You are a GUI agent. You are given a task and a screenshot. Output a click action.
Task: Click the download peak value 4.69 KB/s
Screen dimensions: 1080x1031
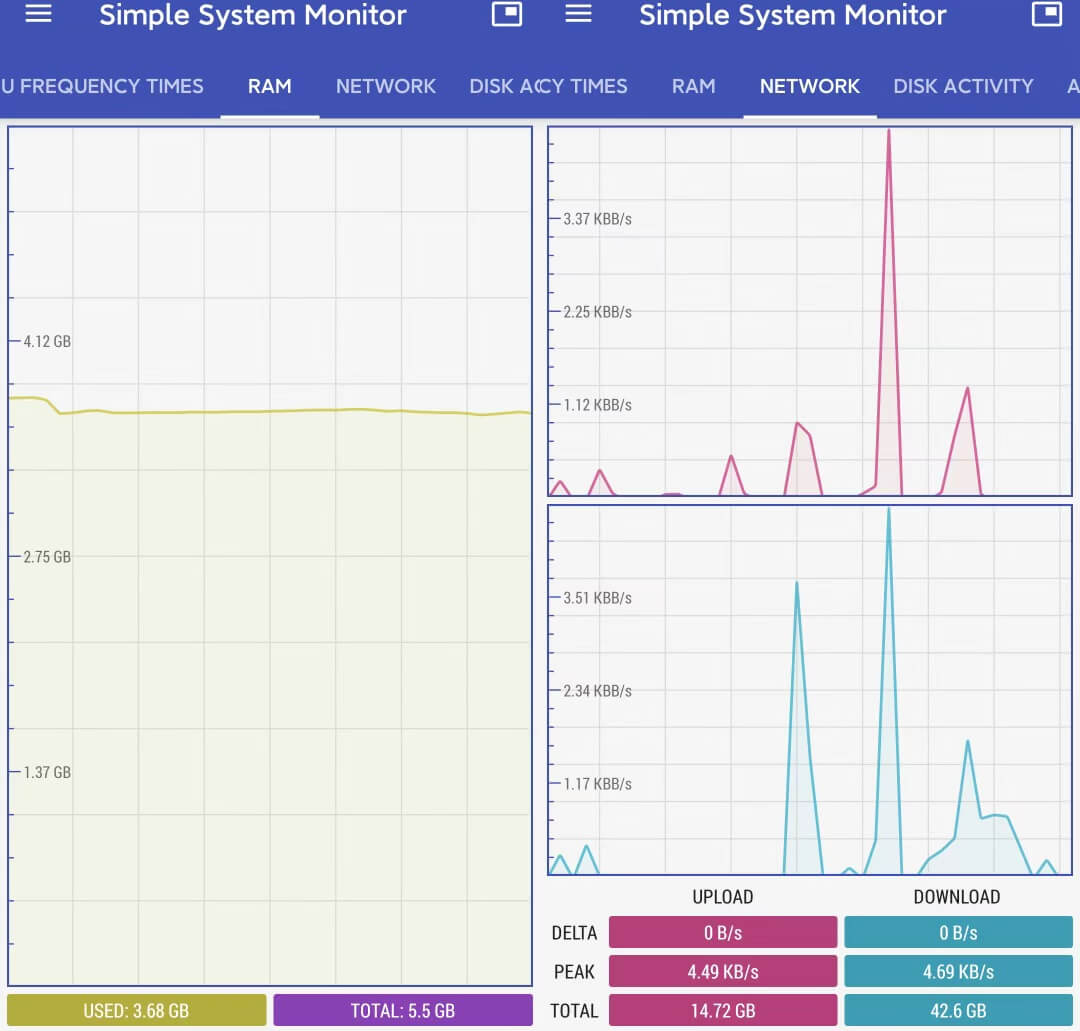[x=958, y=971]
